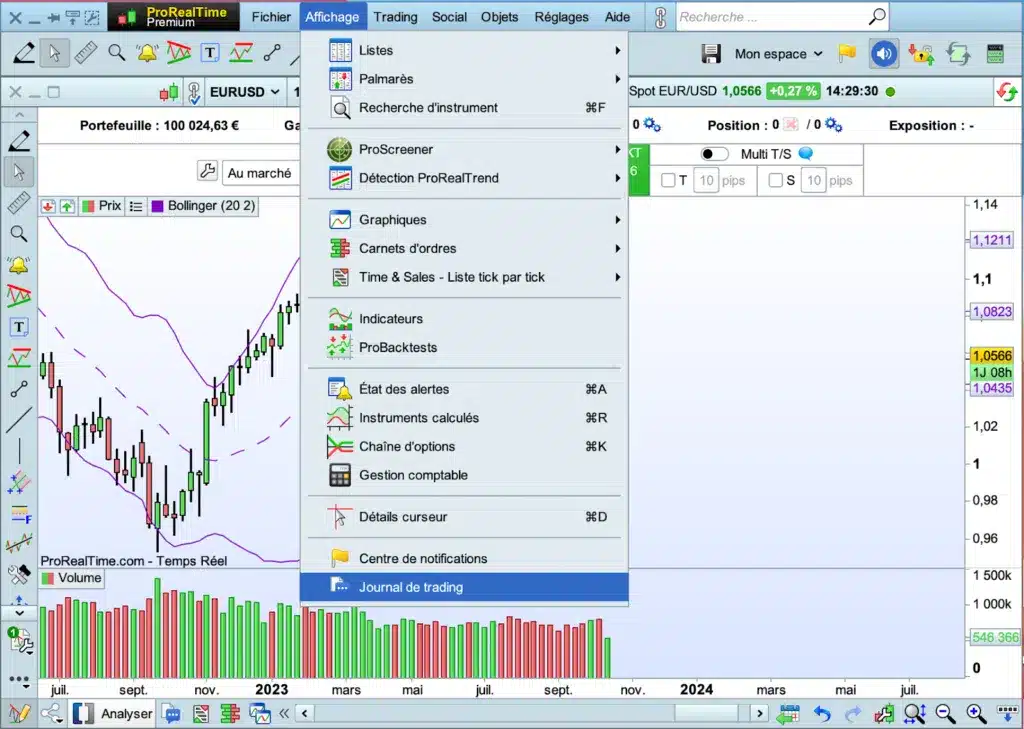Image resolution: width=1024 pixels, height=729 pixels.
Task: Select the ruler measurement tool in left sidebar
Action: click(18, 203)
